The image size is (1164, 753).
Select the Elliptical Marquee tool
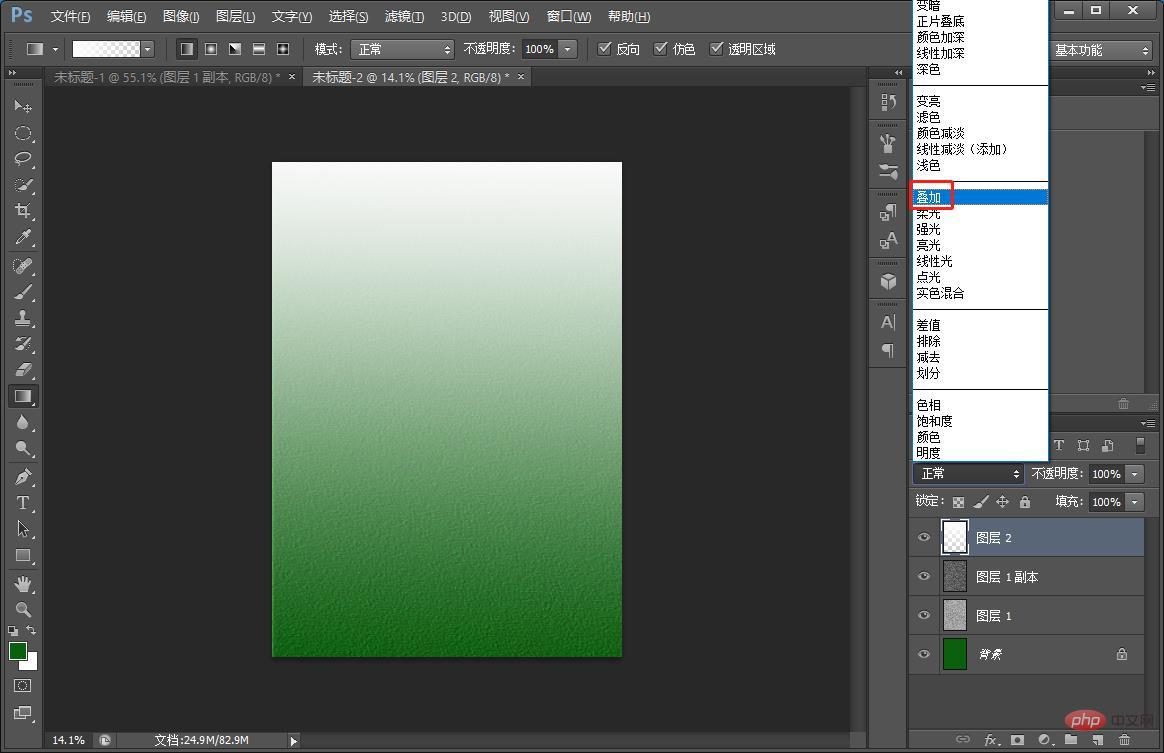(22, 134)
